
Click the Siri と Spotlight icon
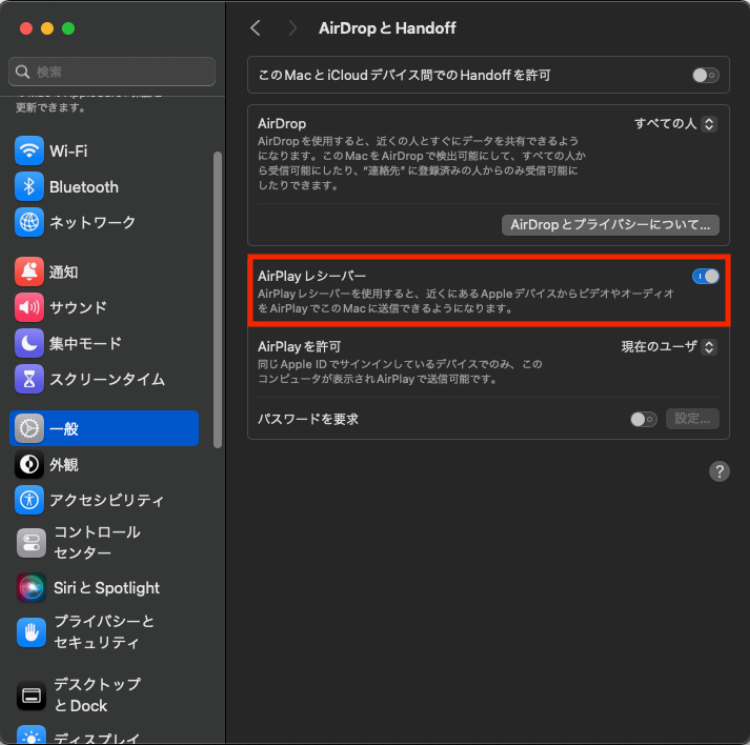click(31, 588)
